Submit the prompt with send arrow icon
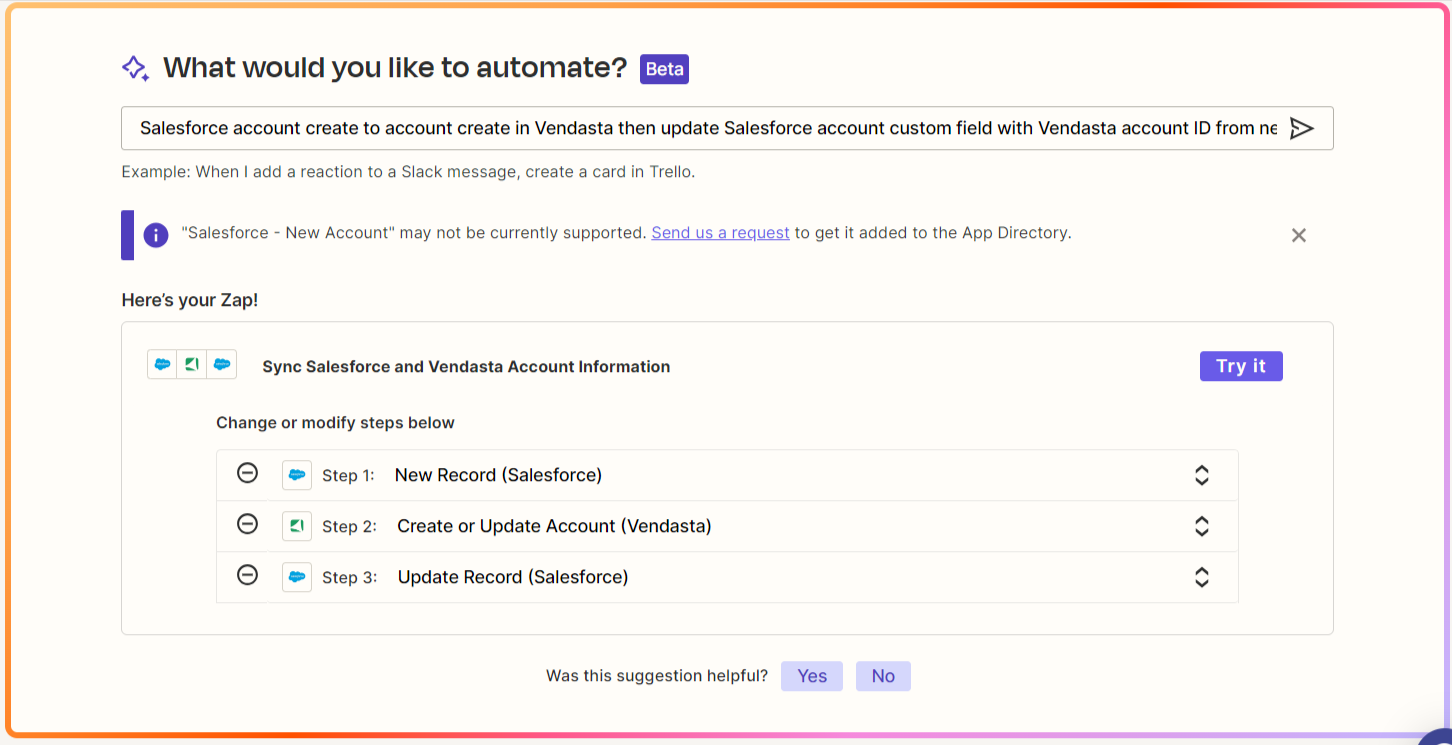The width and height of the screenshot is (1452, 745). [x=1301, y=128]
